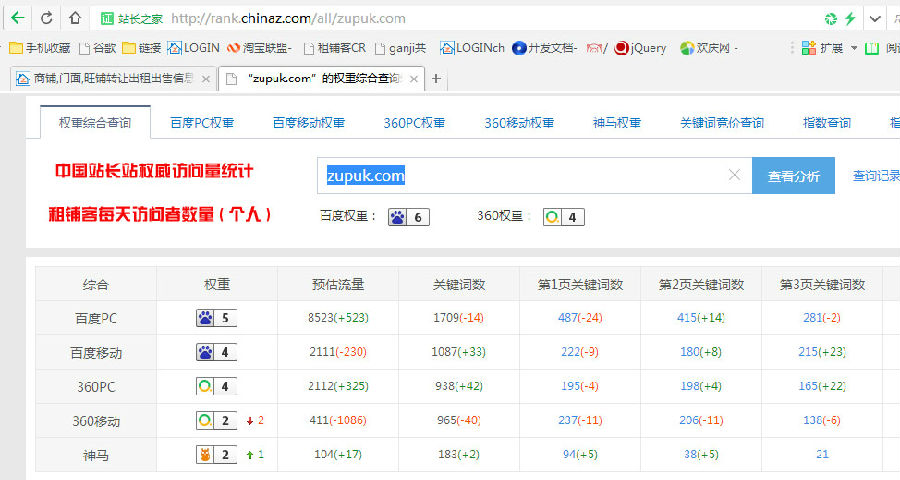Open the 淘宝联盟 bookmark
900x480 pixels.
(259, 48)
